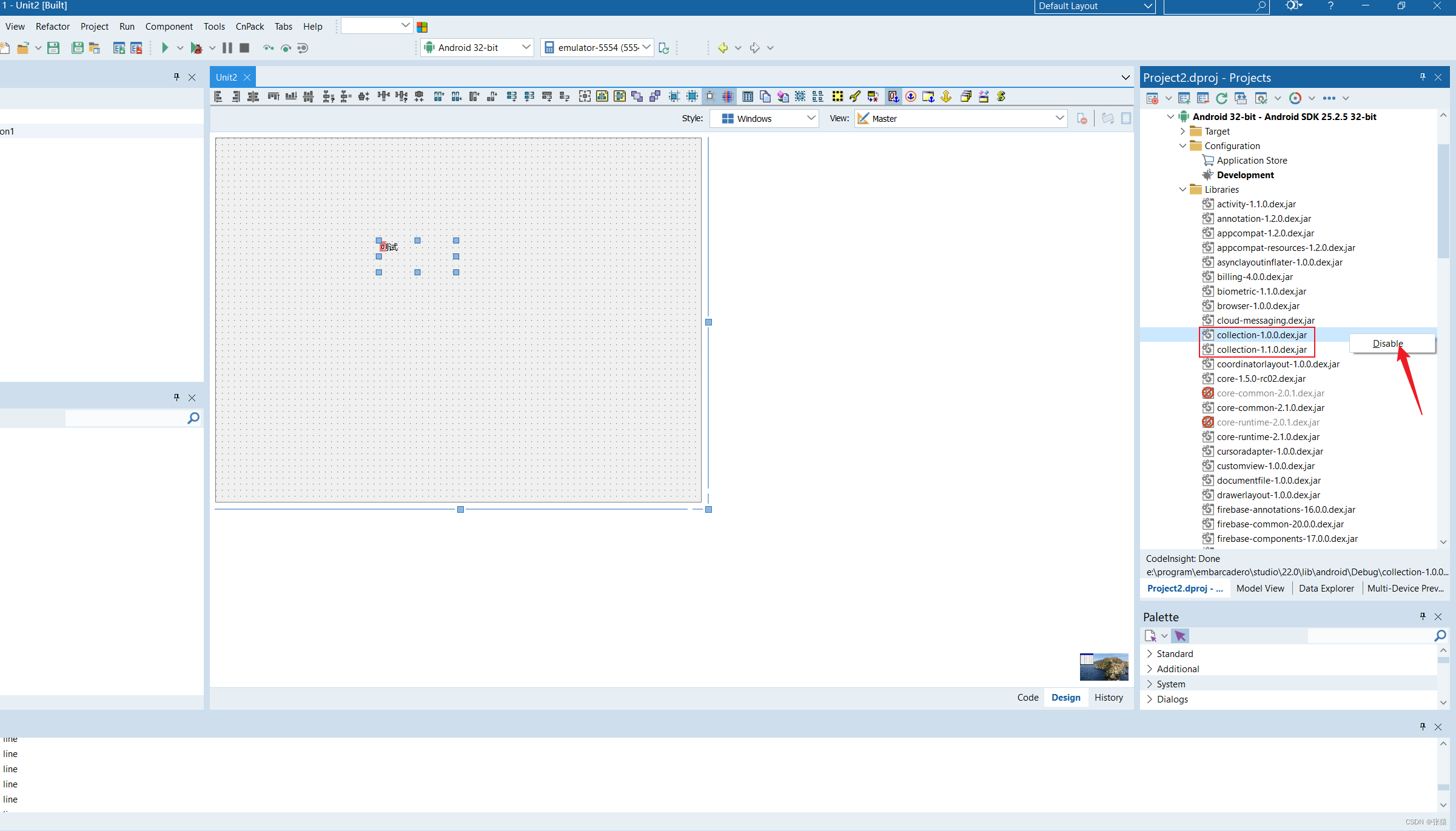Open the Refactor menu
This screenshot has width=1456, height=831.
[53, 27]
